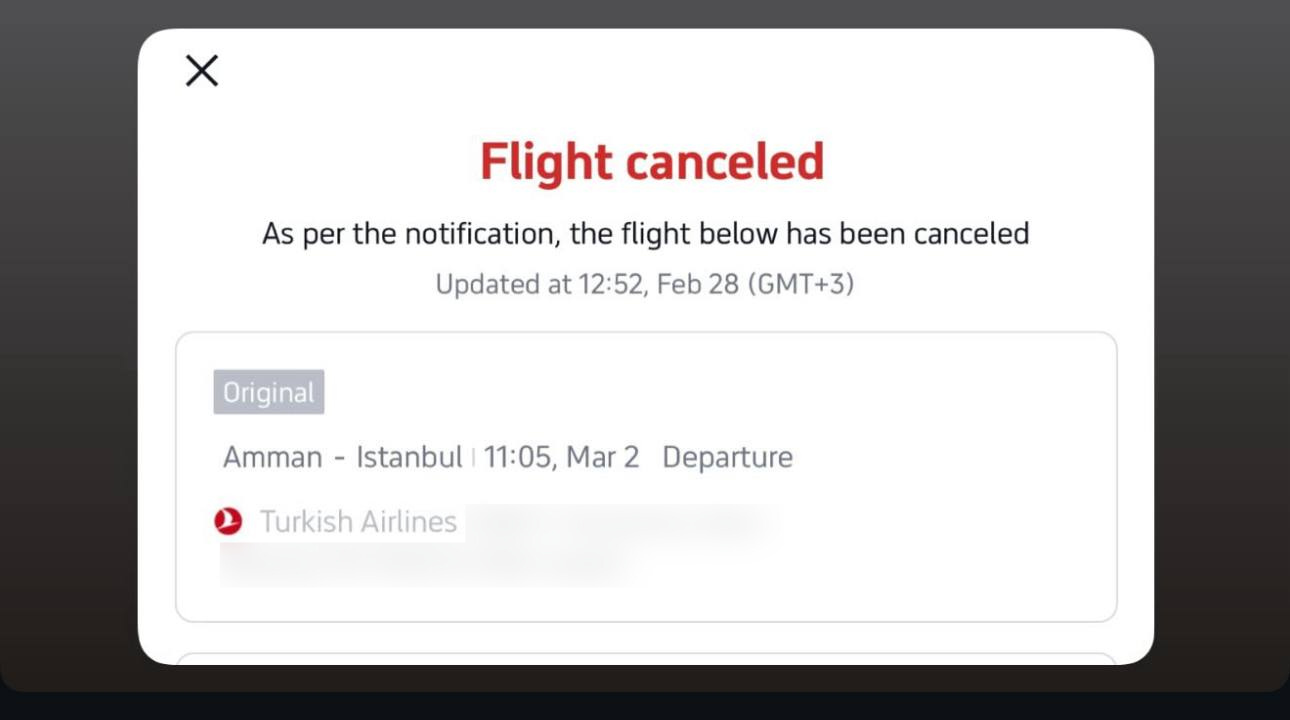This screenshot has width=1290, height=720.
Task: Click the divider between Istanbul and time
Action: (x=473, y=458)
